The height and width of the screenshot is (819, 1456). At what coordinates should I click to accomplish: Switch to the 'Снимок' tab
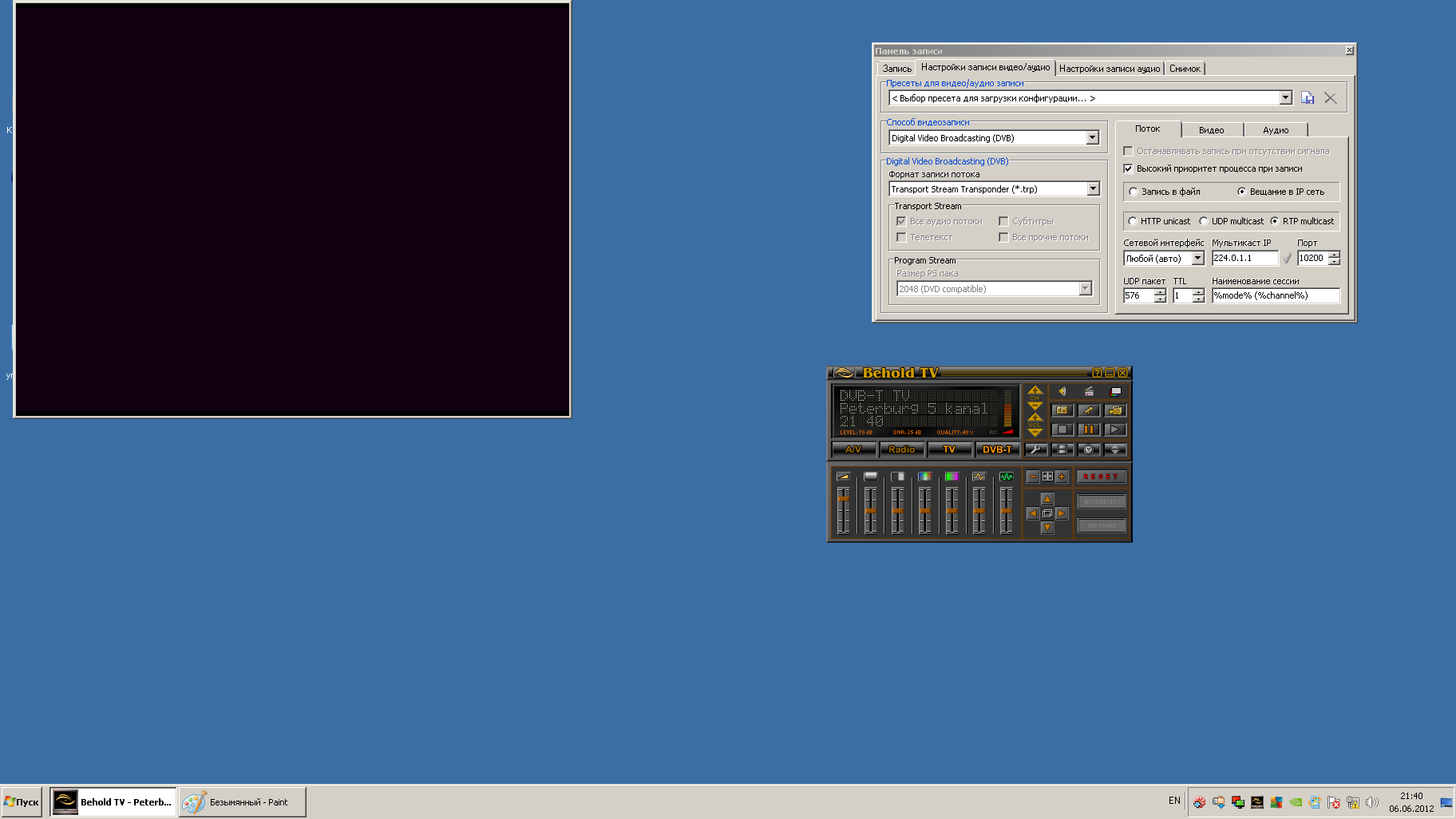[x=1185, y=69]
